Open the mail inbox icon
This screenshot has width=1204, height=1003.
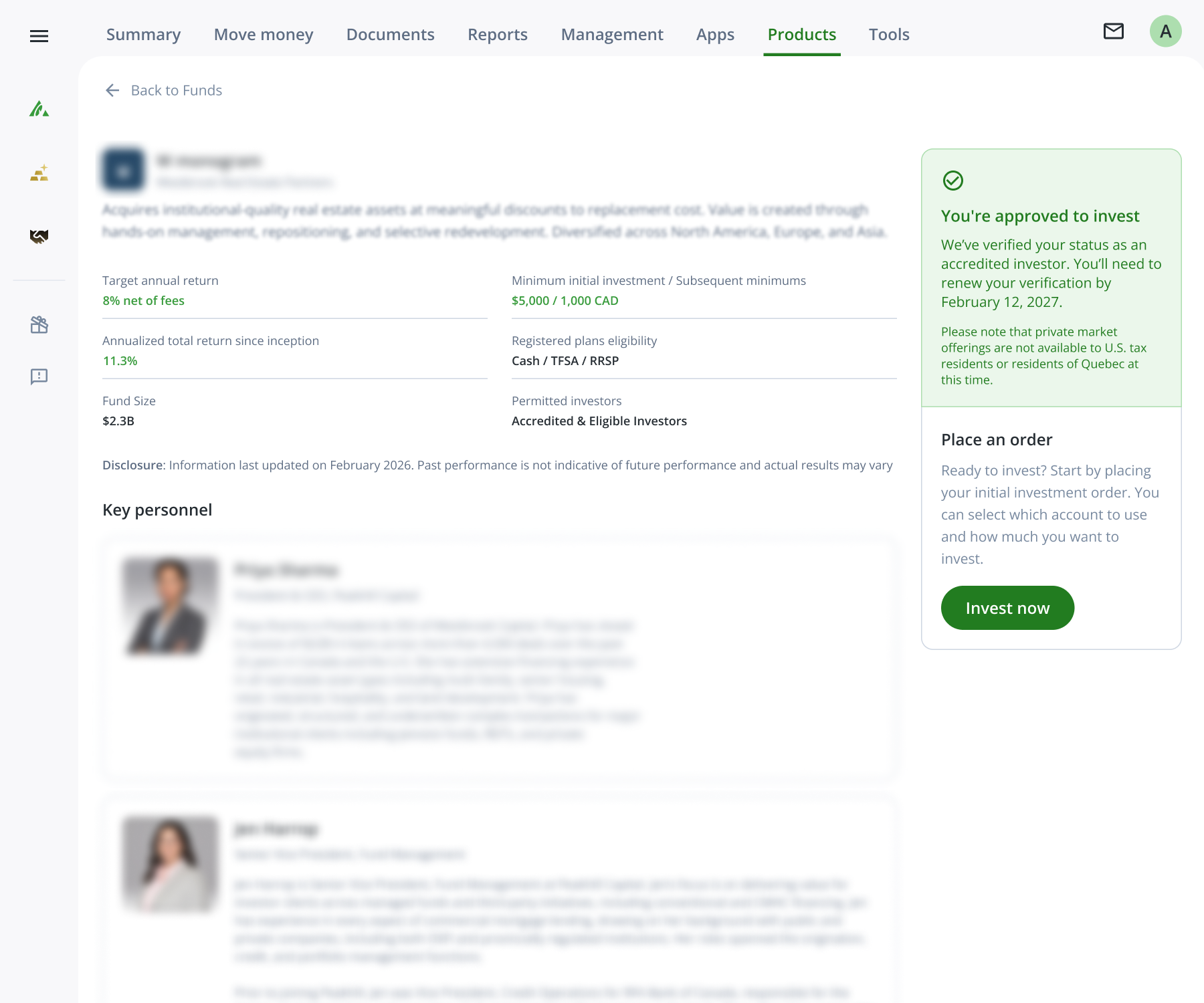[x=1114, y=31]
